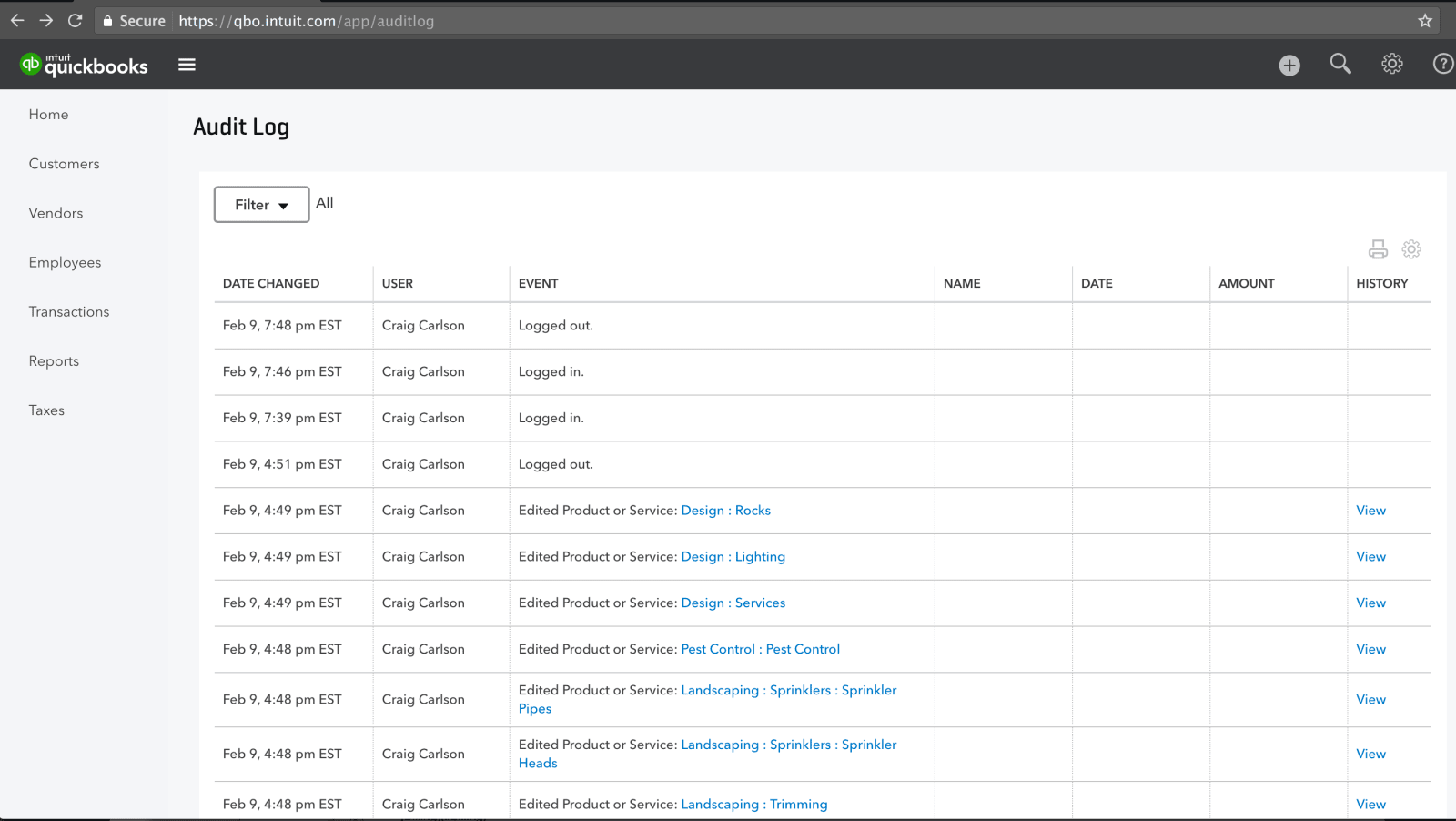Open Vendors in sidebar
The height and width of the screenshot is (821, 1456).
pyautogui.click(x=56, y=213)
